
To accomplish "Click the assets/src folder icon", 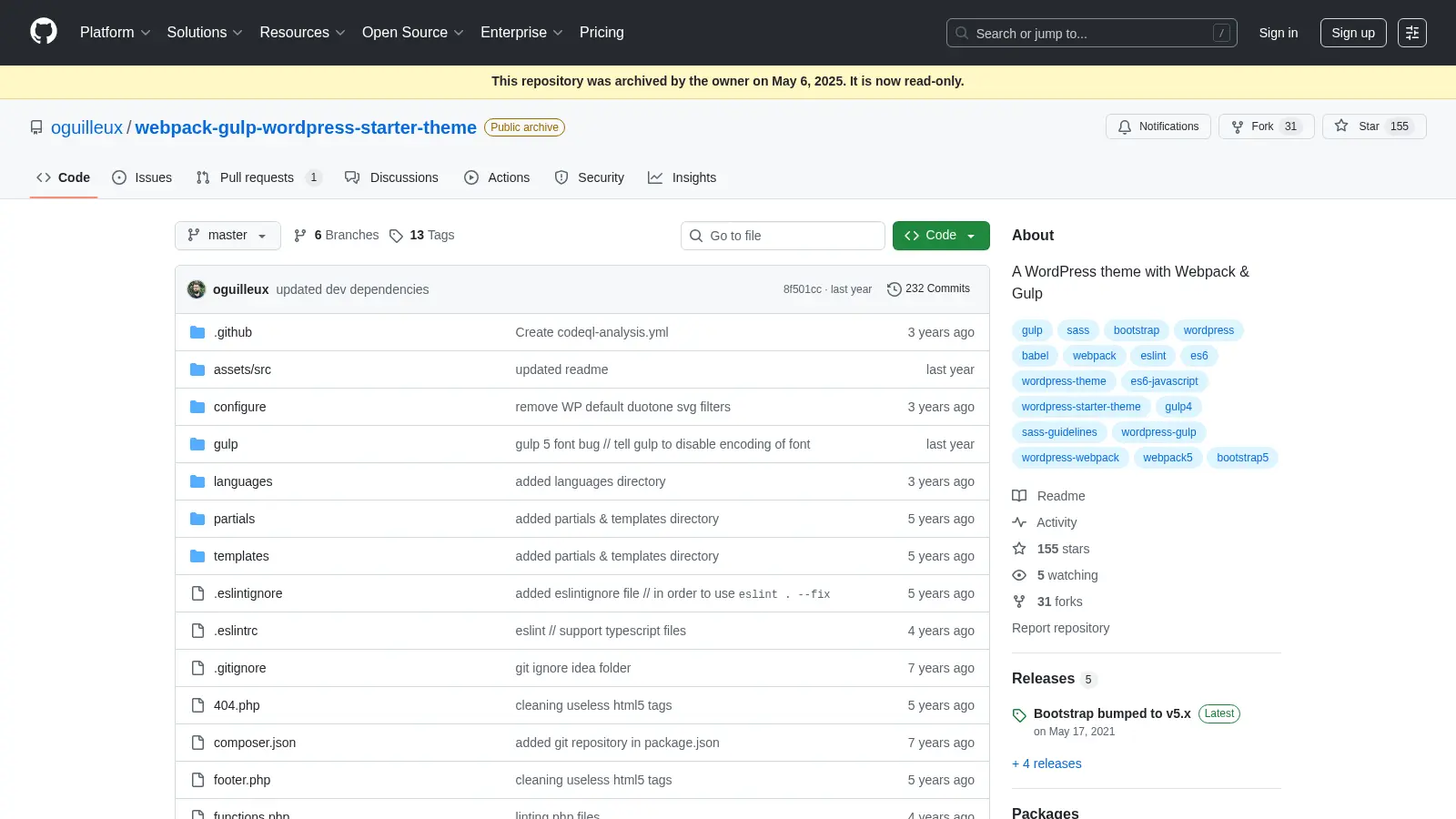I will pyautogui.click(x=197, y=369).
